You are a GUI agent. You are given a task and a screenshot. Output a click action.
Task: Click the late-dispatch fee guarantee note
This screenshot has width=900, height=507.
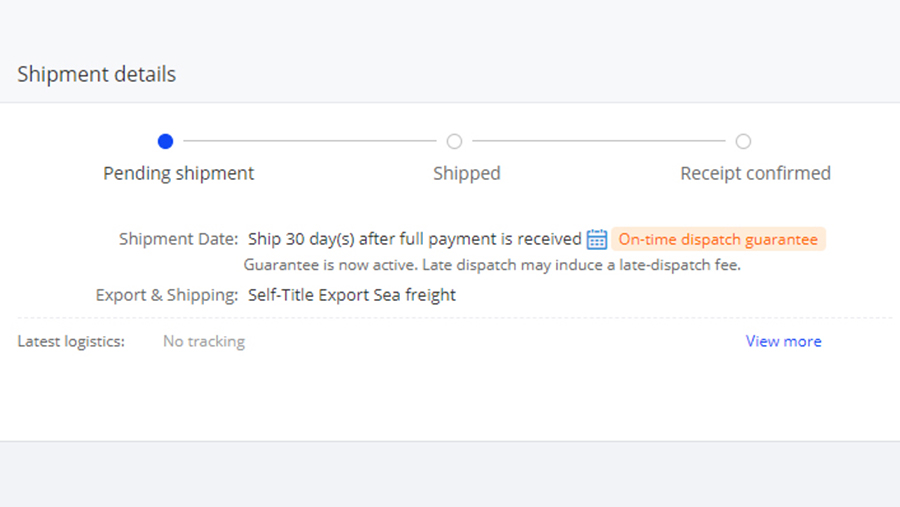(492, 265)
